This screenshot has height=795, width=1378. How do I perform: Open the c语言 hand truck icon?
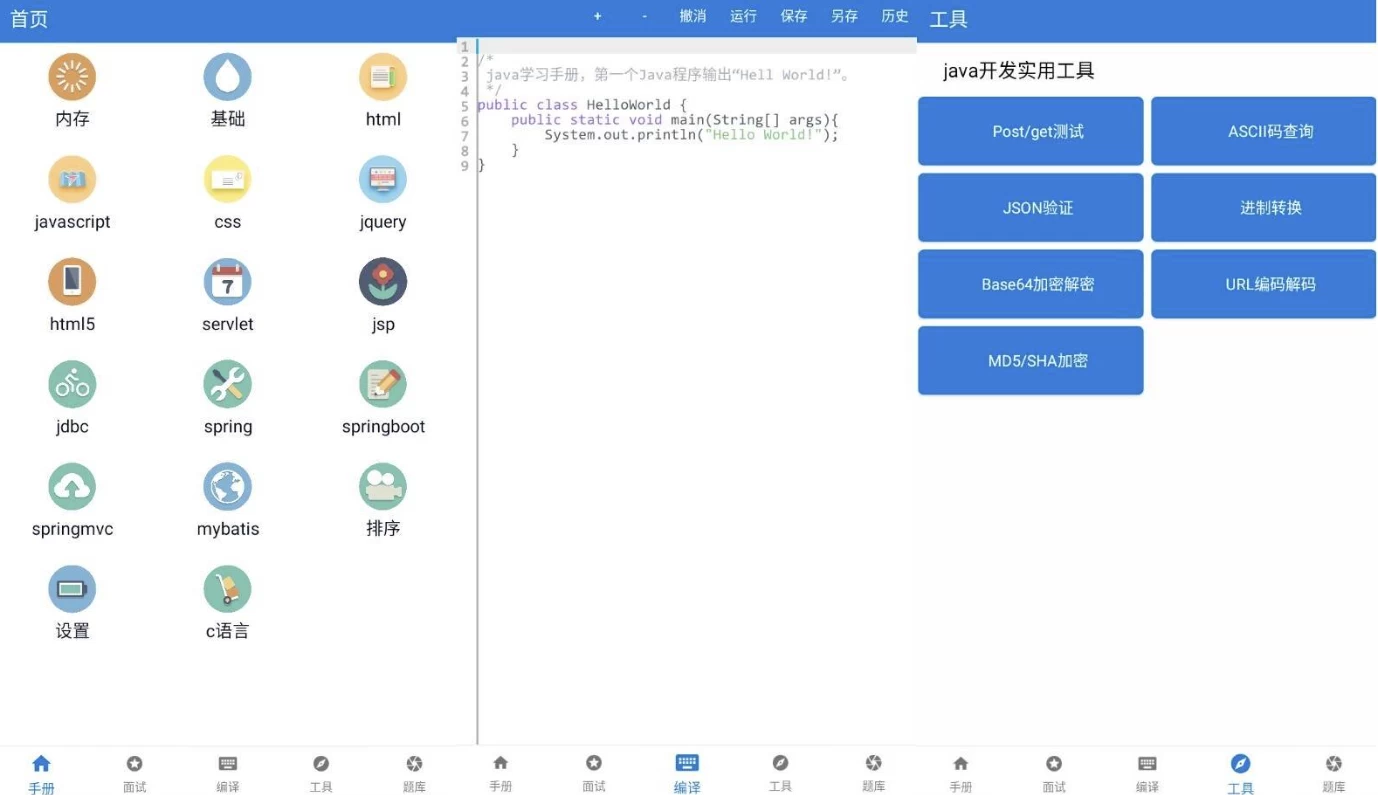[227, 589]
